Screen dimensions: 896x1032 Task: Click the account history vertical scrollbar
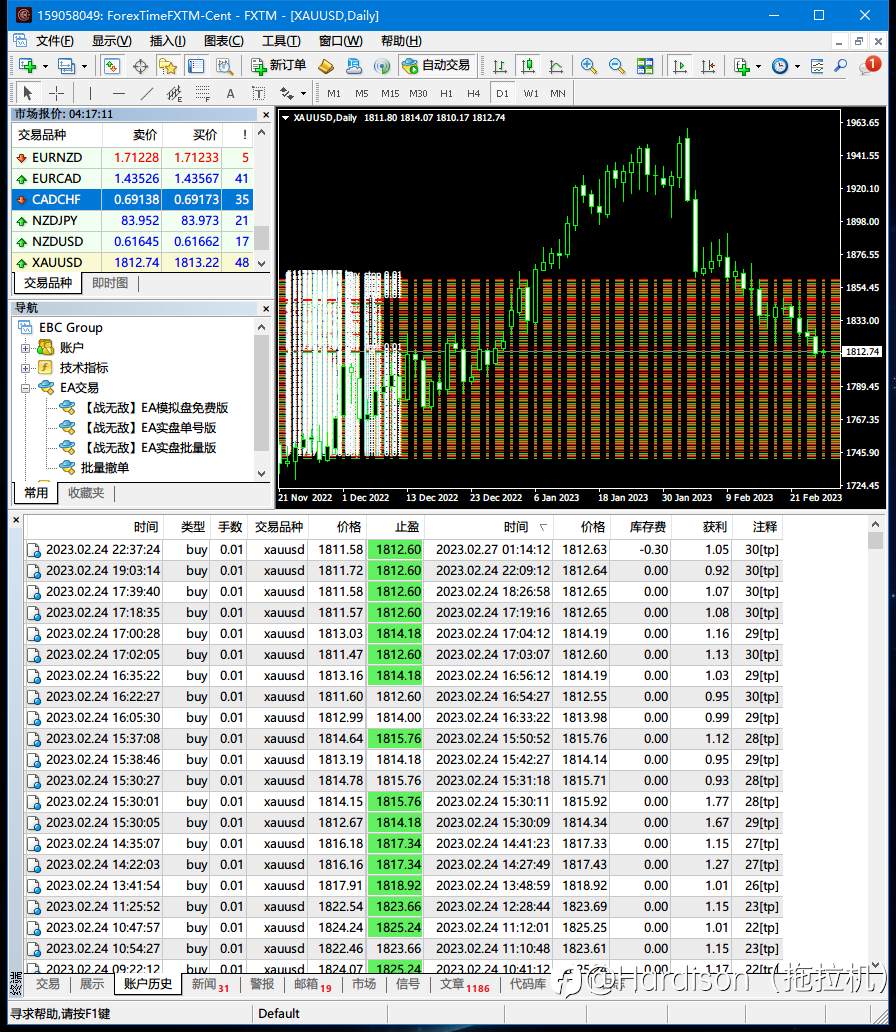[875, 750]
